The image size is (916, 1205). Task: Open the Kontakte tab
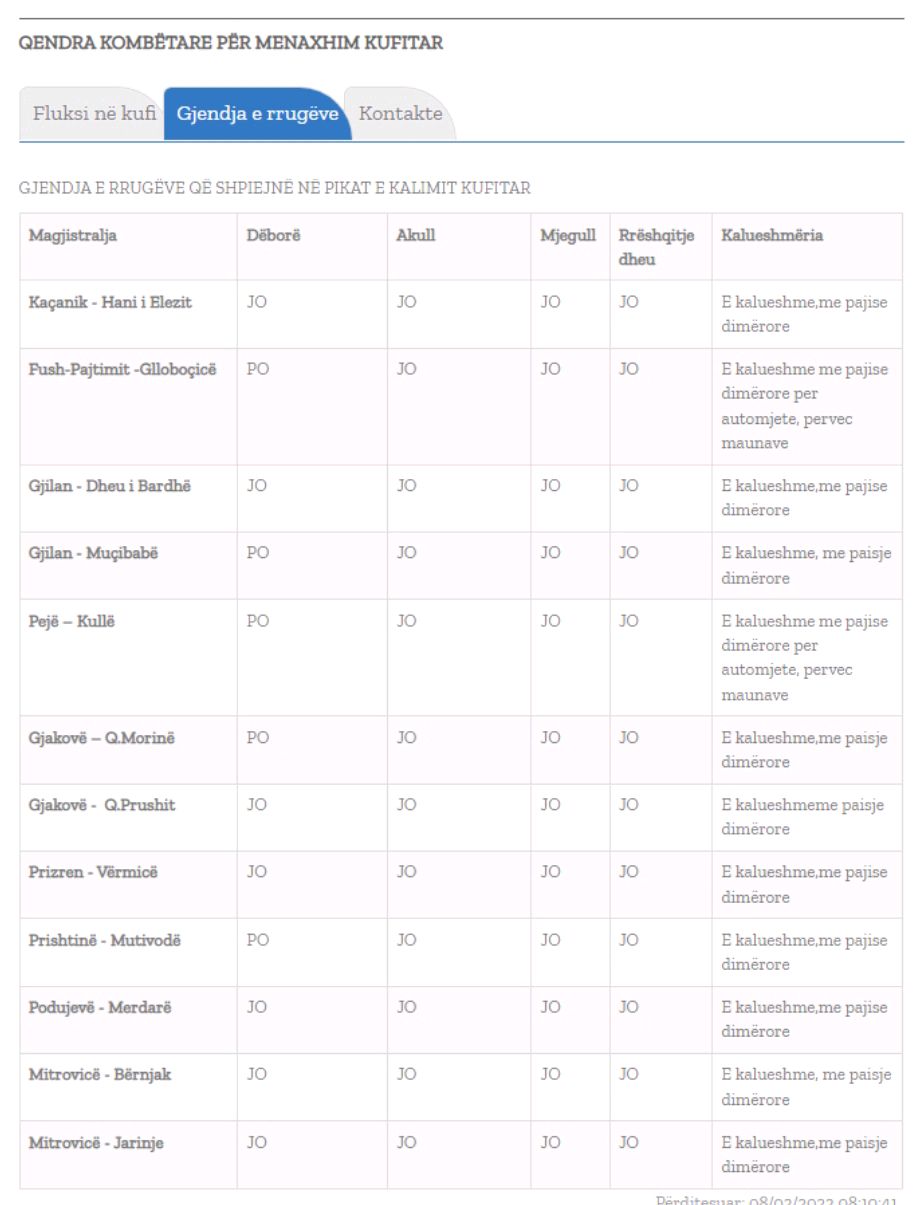[400, 114]
